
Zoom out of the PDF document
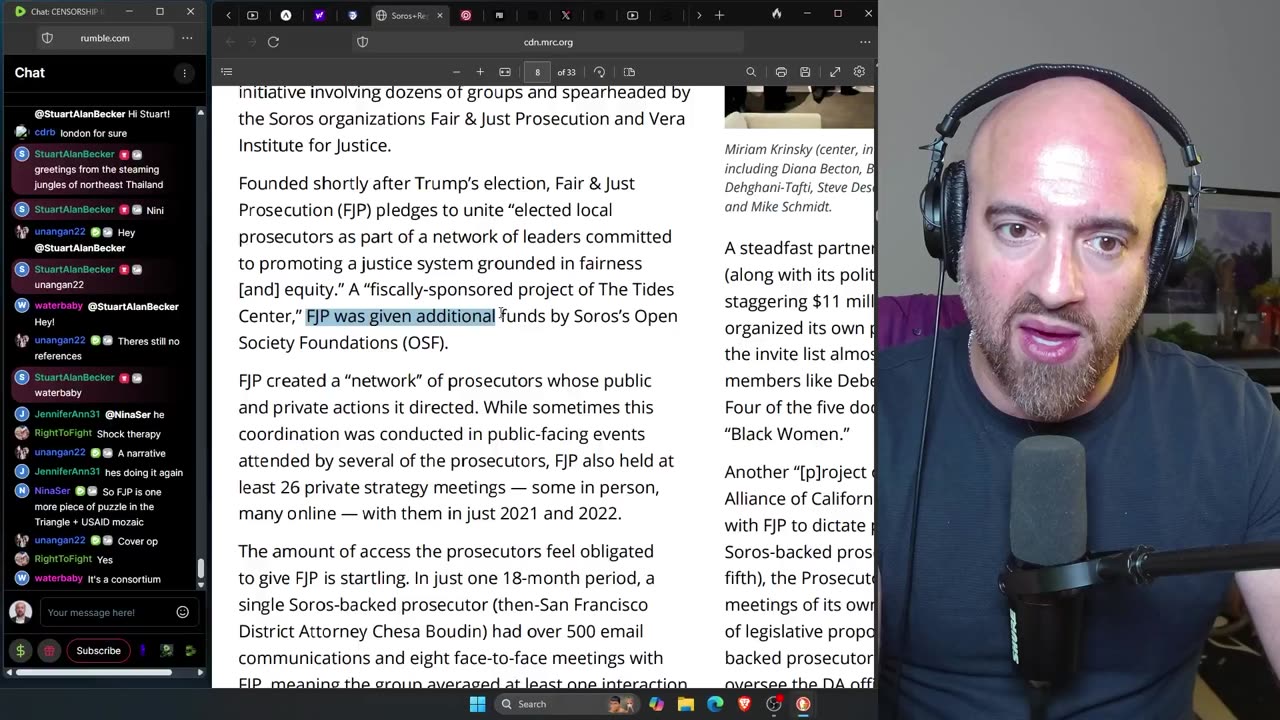(456, 72)
